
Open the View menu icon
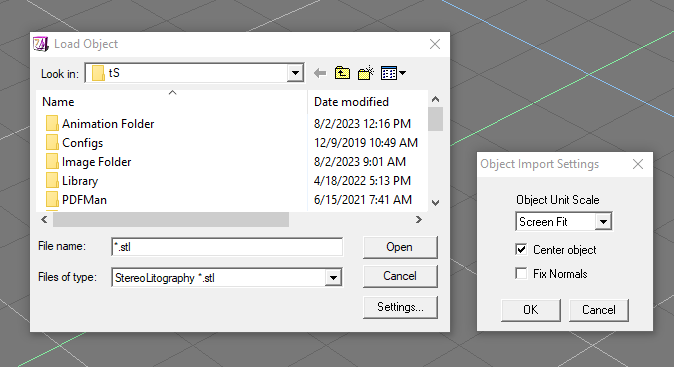pos(393,73)
